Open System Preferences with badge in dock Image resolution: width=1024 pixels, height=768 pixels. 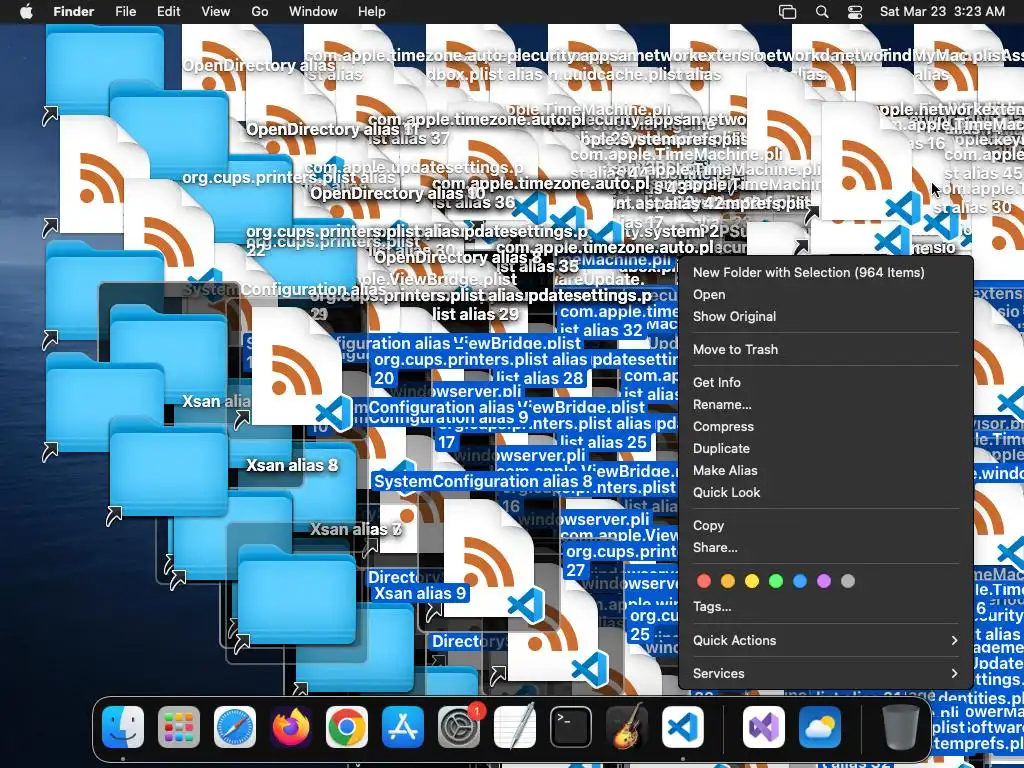point(459,727)
